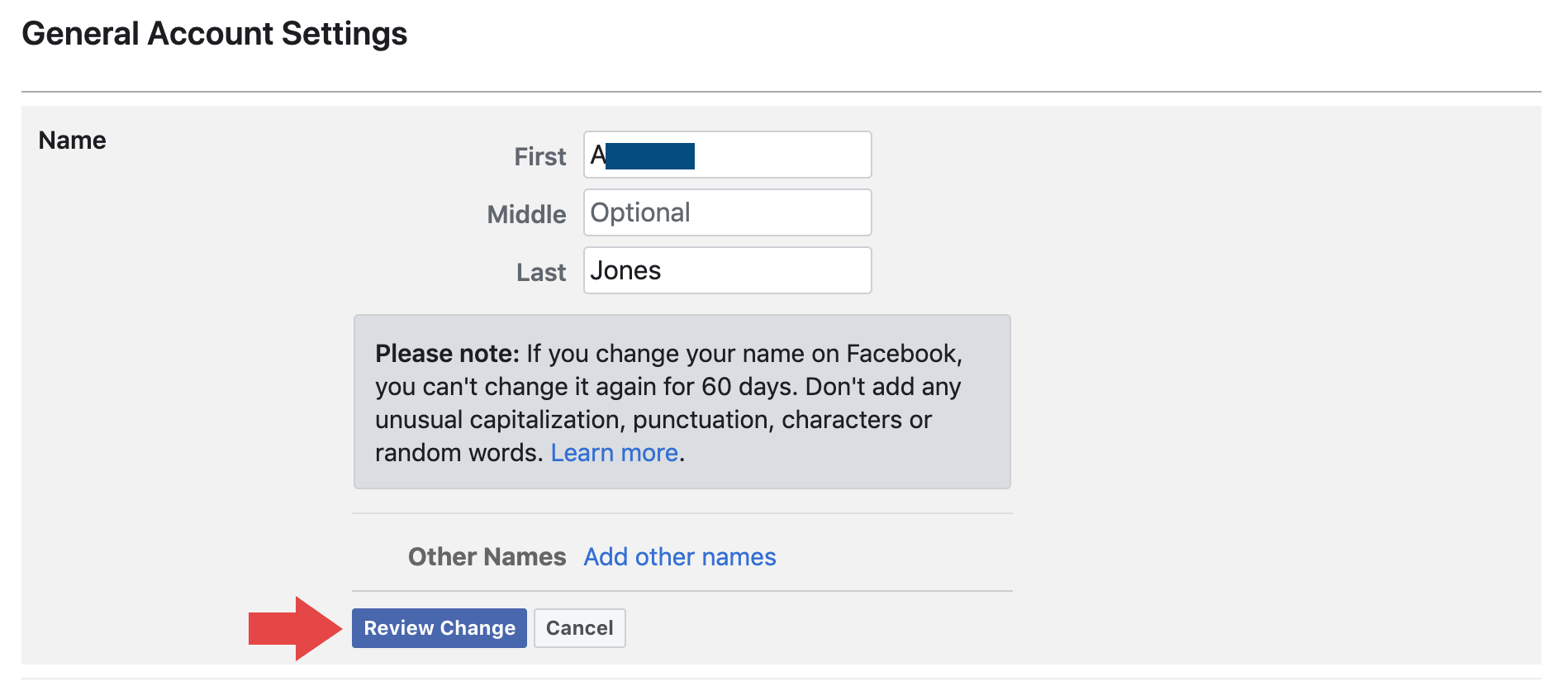This screenshot has height=691, width=1568.
Task: Click the Cancel button
Action: pos(579,627)
